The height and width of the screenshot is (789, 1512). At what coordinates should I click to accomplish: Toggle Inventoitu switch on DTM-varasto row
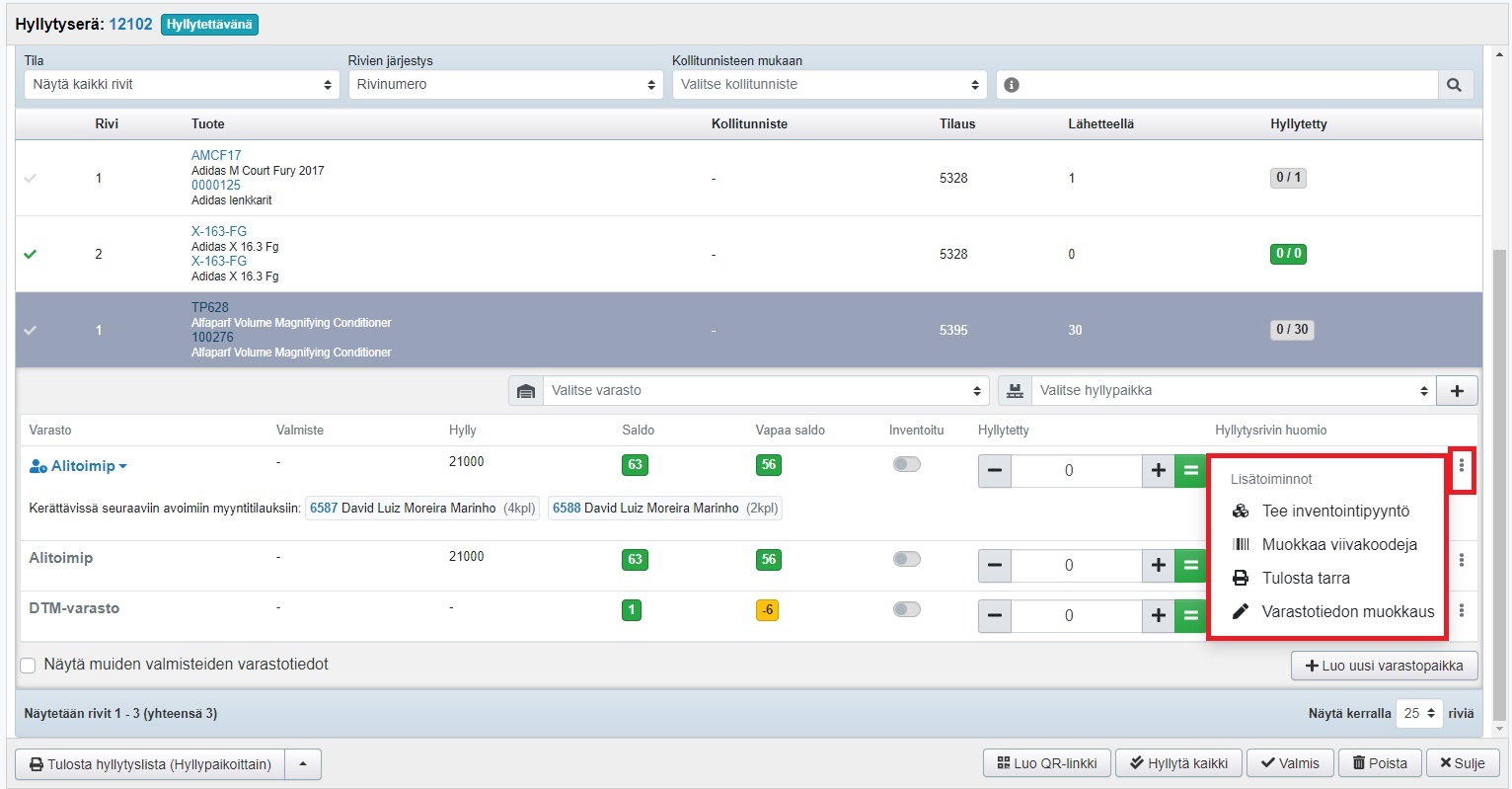click(x=906, y=609)
